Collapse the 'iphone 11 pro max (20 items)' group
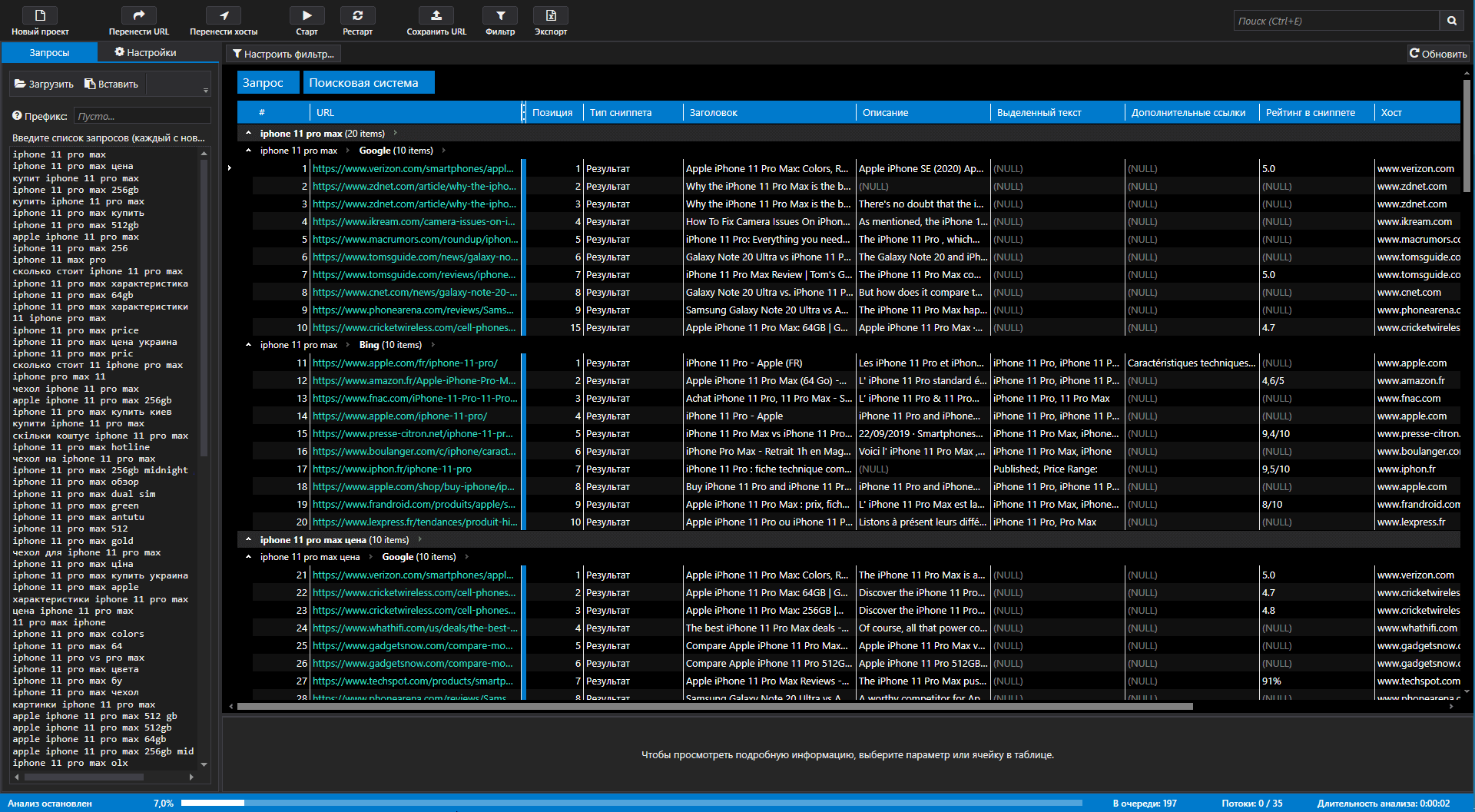Image resolution: width=1475 pixels, height=812 pixels. tap(248, 133)
